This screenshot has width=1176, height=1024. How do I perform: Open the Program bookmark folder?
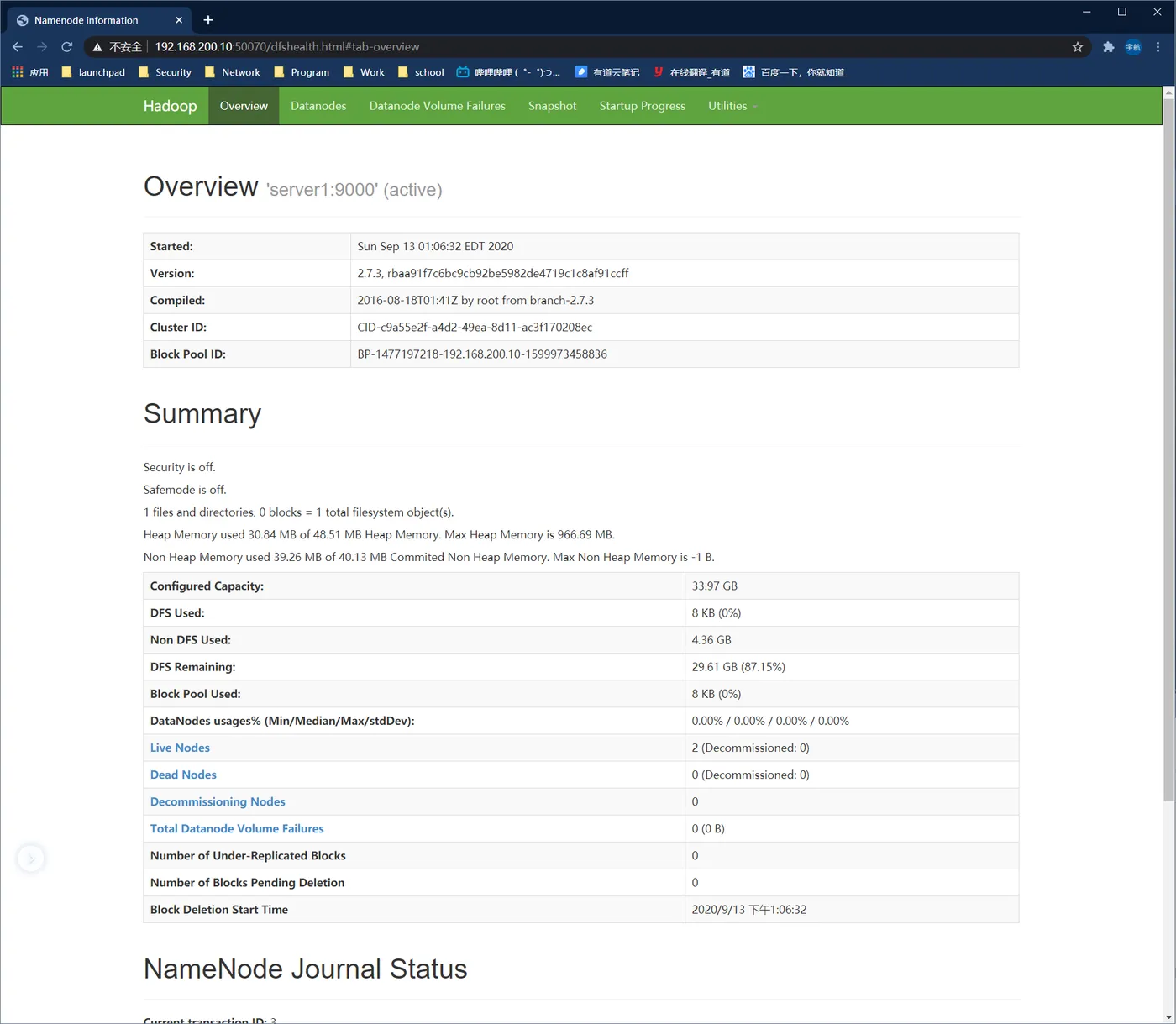pyautogui.click(x=302, y=72)
